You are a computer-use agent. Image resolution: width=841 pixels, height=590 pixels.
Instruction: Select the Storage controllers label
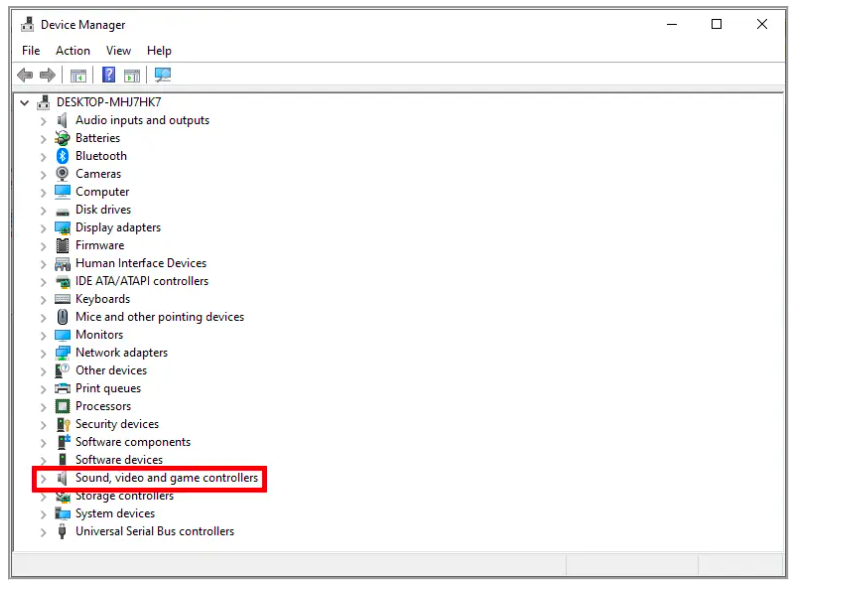pyautogui.click(x=124, y=496)
